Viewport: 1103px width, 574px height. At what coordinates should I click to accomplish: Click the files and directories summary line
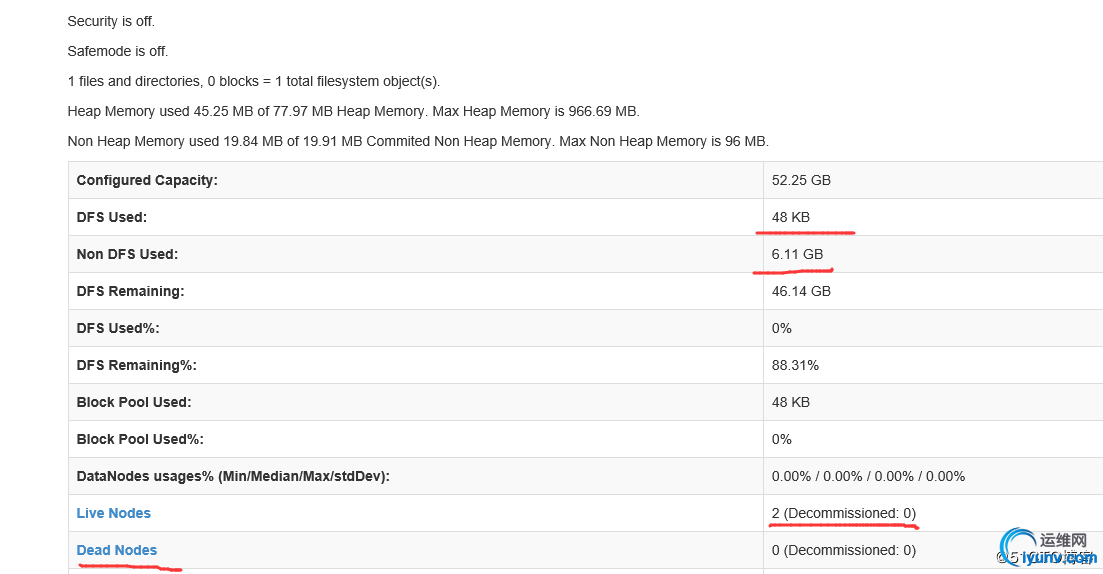point(253,81)
